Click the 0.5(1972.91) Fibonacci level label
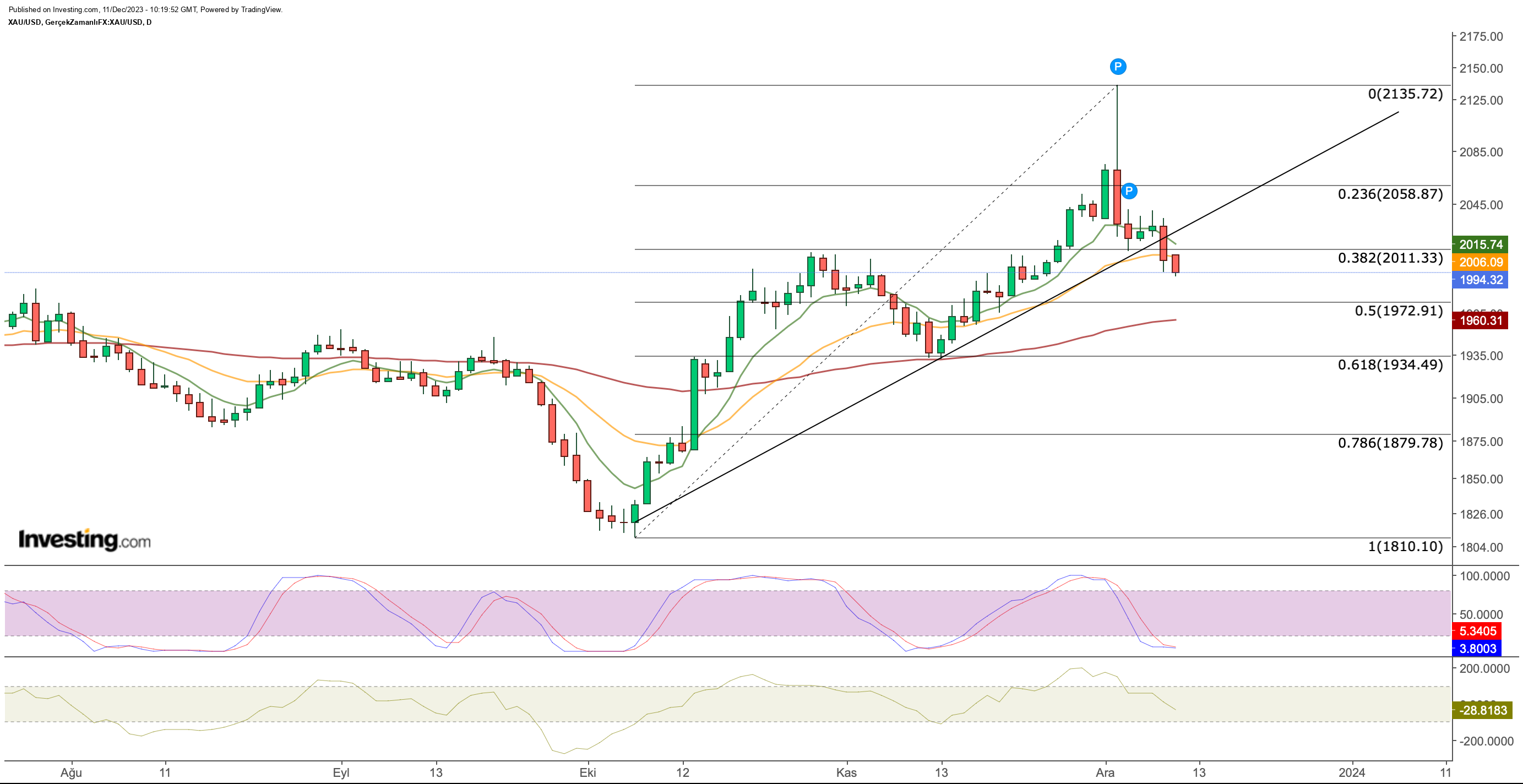The height and width of the screenshot is (784, 1523). (1399, 311)
